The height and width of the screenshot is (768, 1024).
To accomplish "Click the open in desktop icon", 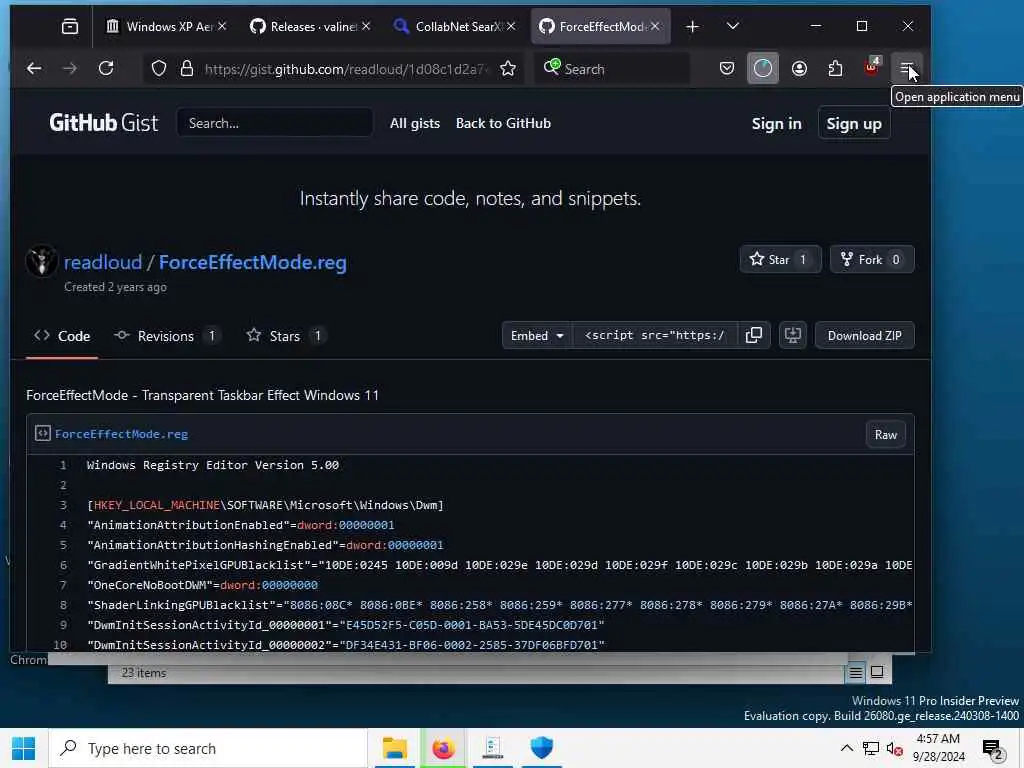I will 793,336.
